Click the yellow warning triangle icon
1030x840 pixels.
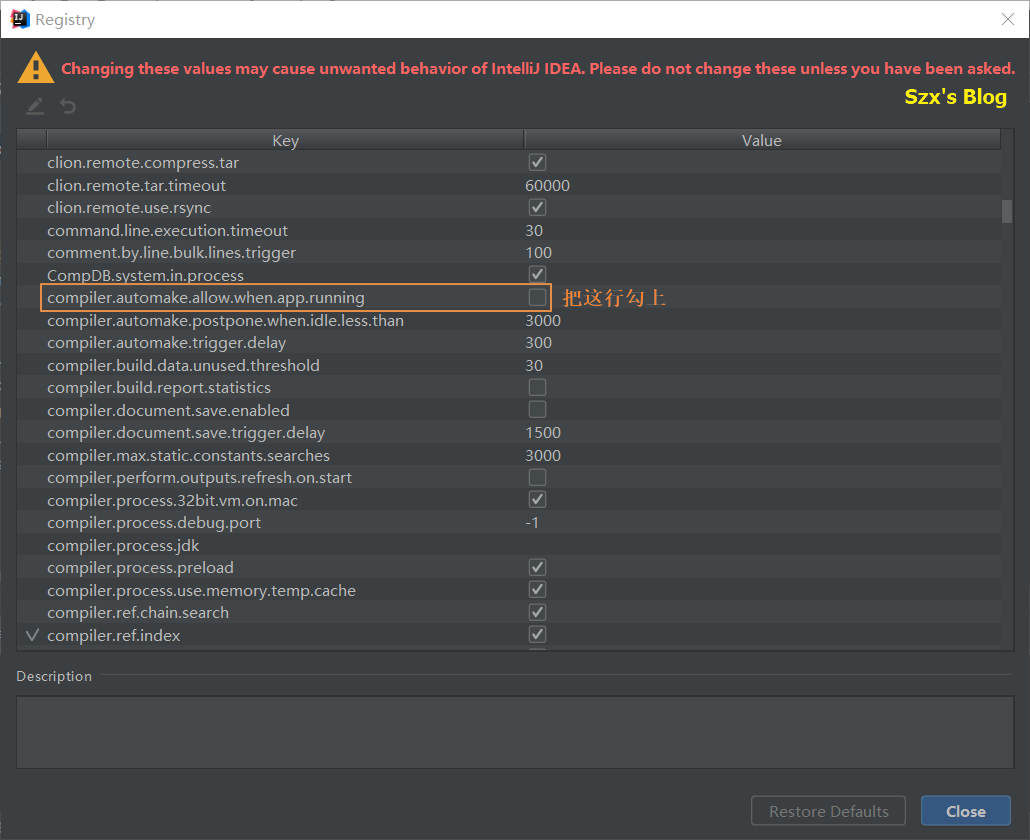36,68
